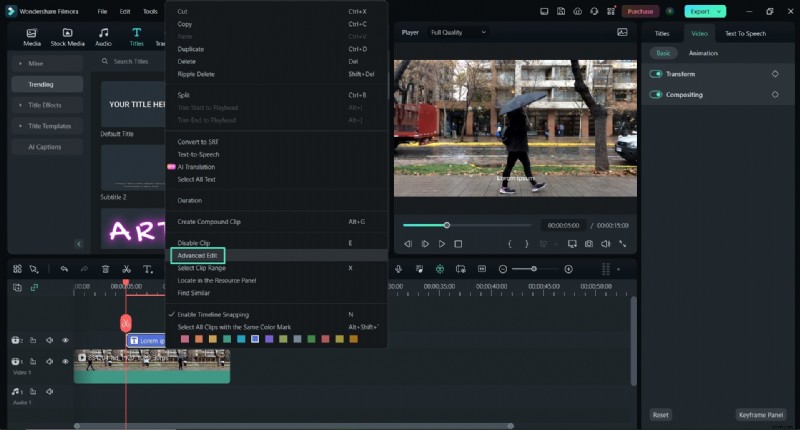Screen dimensions: 800x430
Task: Click the save project floppy icon
Action: pyautogui.click(x=561, y=11)
